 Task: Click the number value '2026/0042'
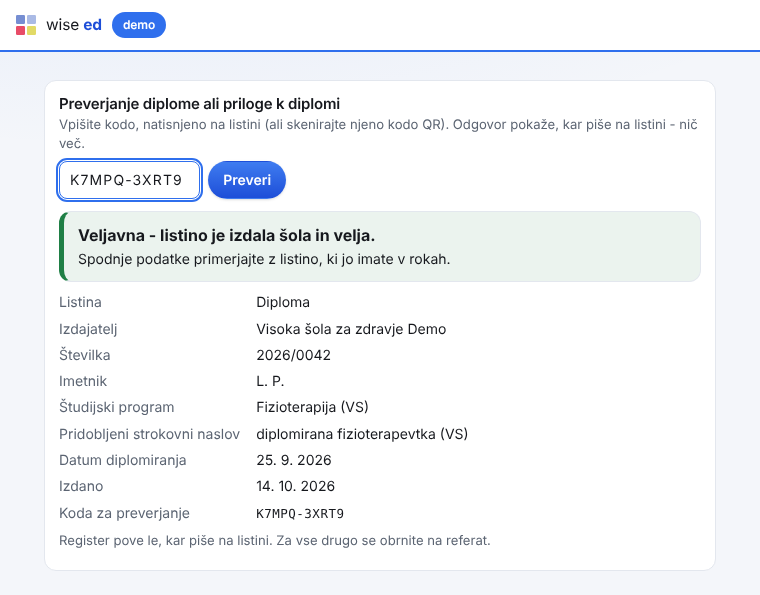(293, 355)
